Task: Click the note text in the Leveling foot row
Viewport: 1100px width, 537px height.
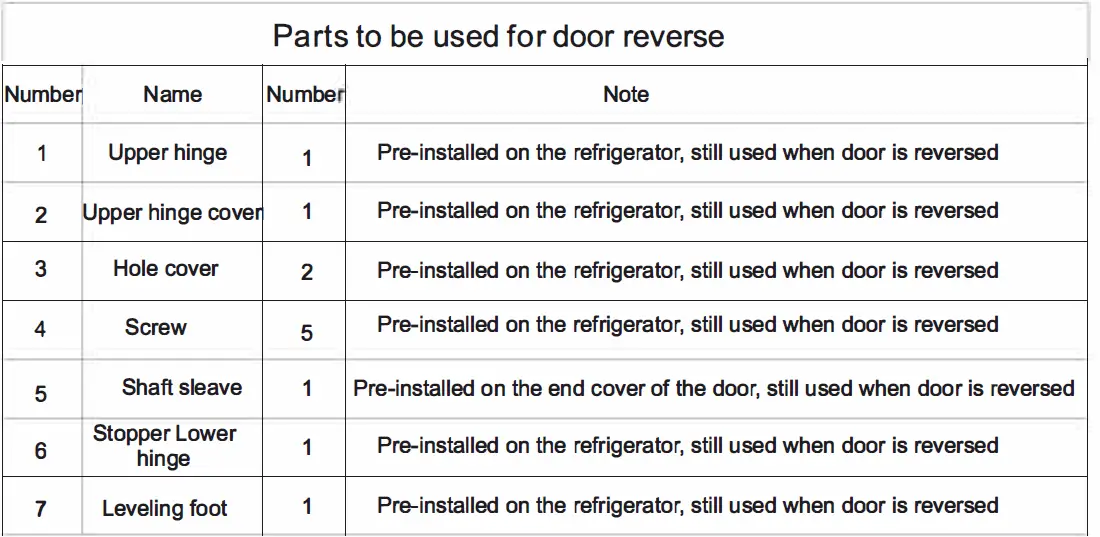Action: (x=688, y=506)
